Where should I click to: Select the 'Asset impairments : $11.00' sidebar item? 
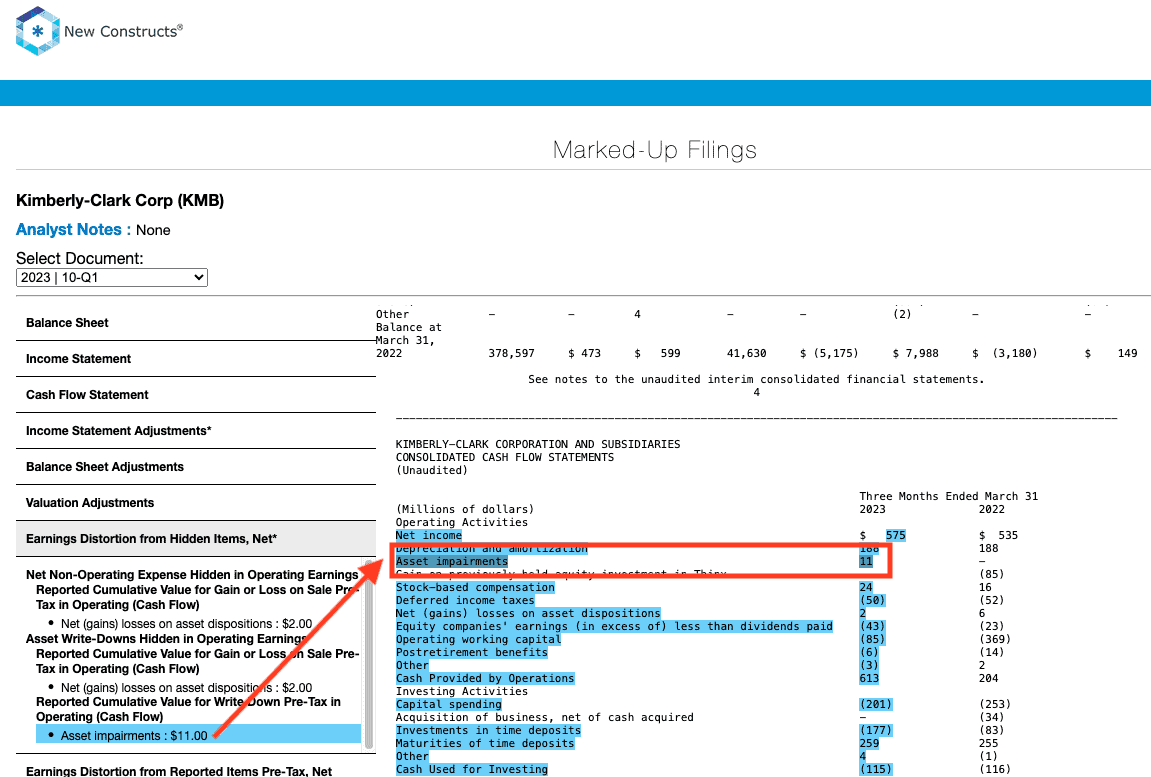[x=198, y=735]
